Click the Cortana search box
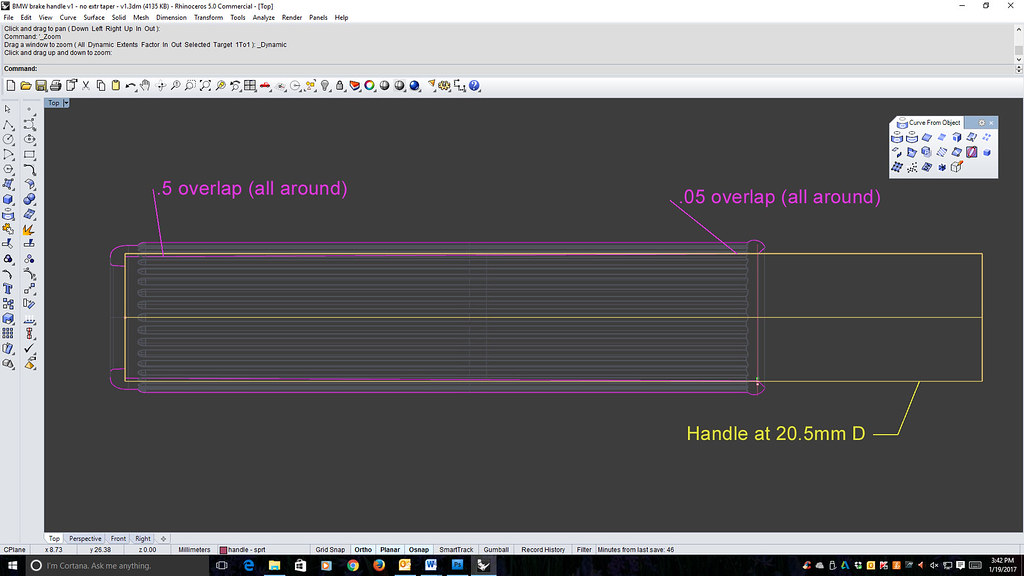Viewport: 1024px width, 576px height. tap(118, 566)
